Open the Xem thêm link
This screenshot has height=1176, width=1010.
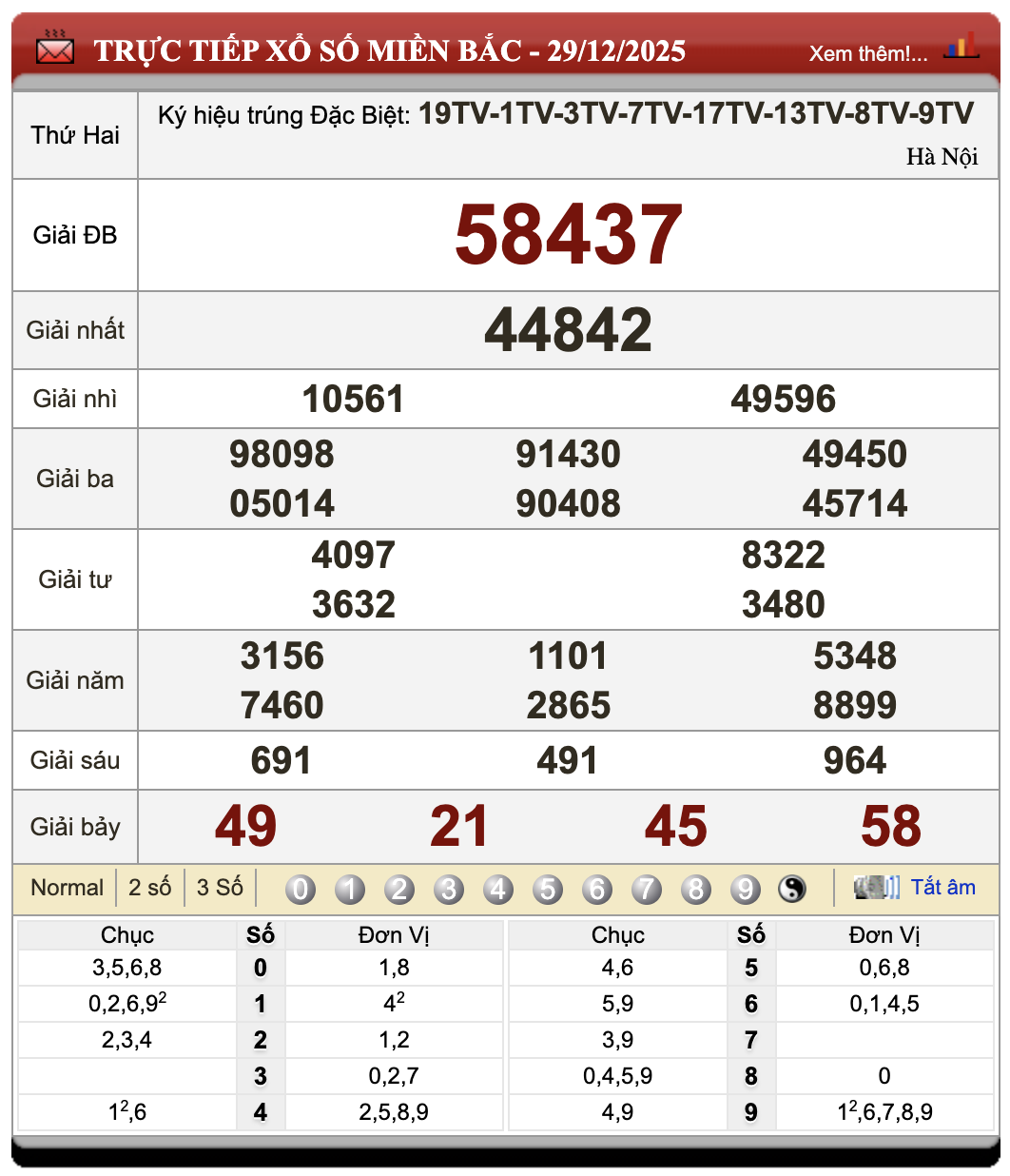(x=867, y=53)
